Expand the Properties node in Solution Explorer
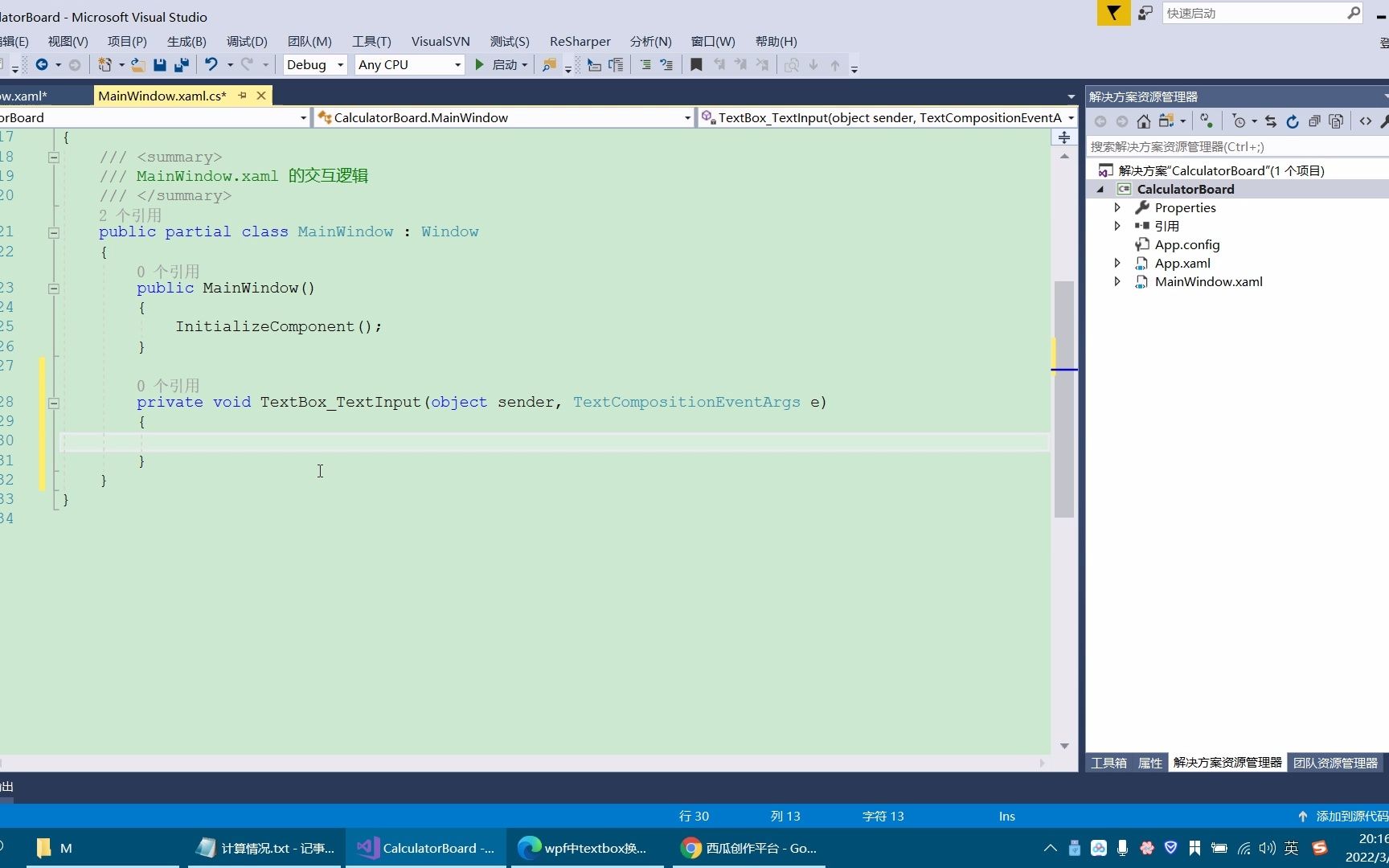 [x=1117, y=207]
